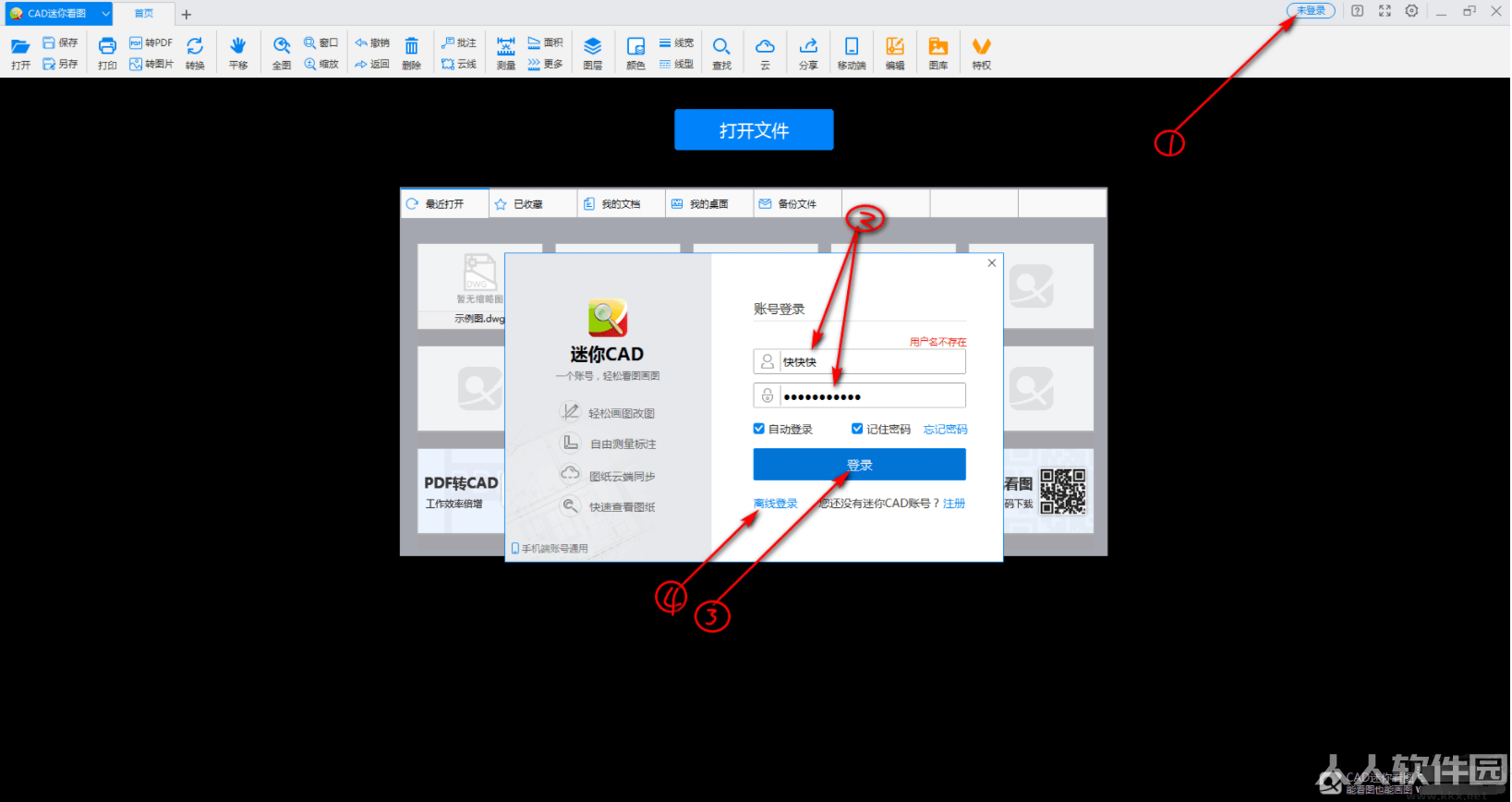Click the 云 cloud icon
The image size is (1512, 802).
[765, 46]
